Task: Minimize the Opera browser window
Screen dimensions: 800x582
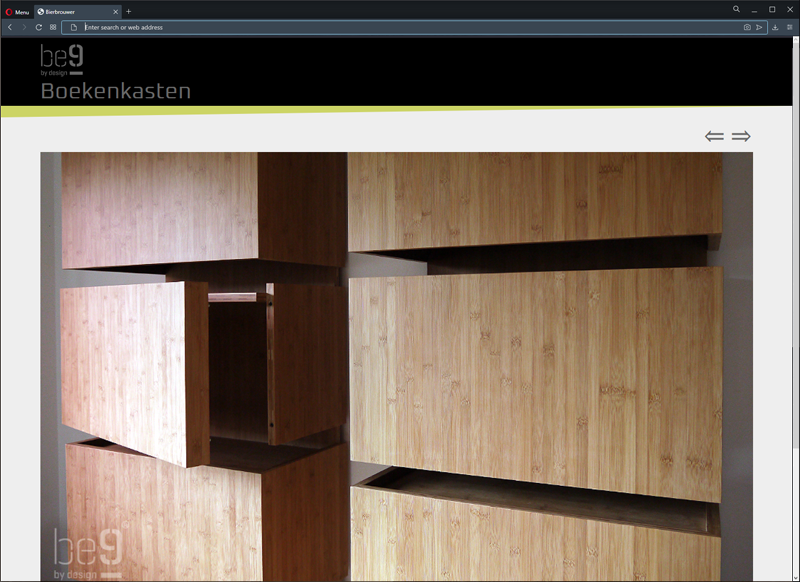Action: [754, 10]
